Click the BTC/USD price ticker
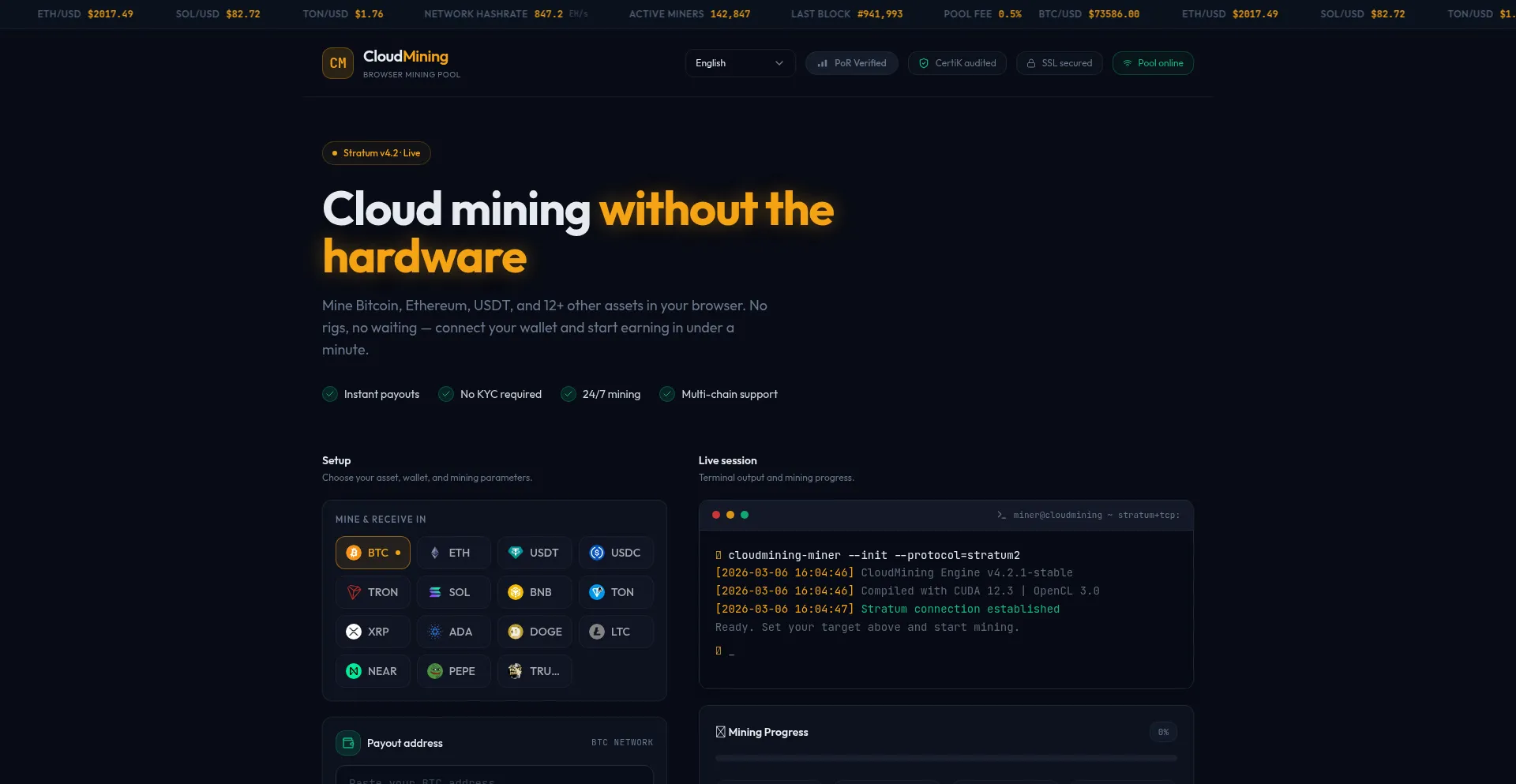Image resolution: width=1516 pixels, height=784 pixels. pos(1089,14)
